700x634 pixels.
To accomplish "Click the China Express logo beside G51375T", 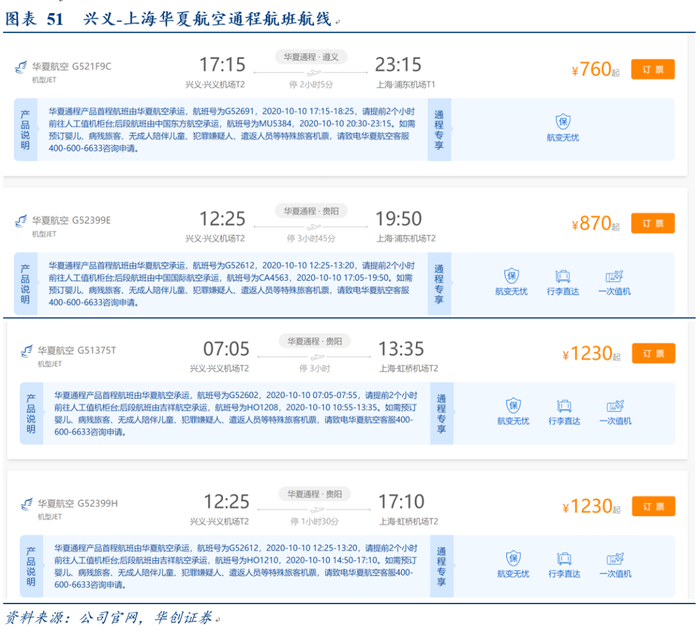I will (26, 351).
